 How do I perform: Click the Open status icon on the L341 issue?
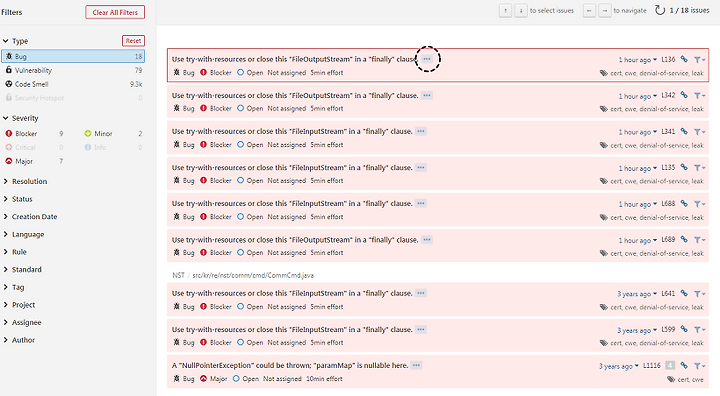pos(240,144)
